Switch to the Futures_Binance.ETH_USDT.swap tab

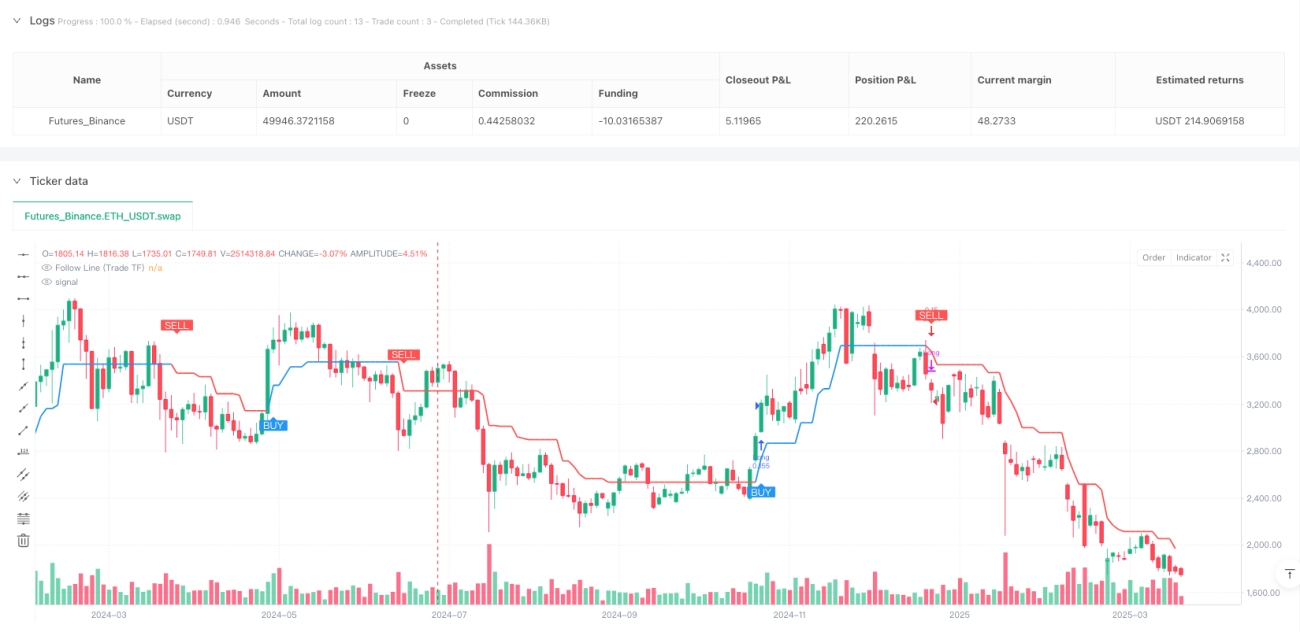click(103, 216)
